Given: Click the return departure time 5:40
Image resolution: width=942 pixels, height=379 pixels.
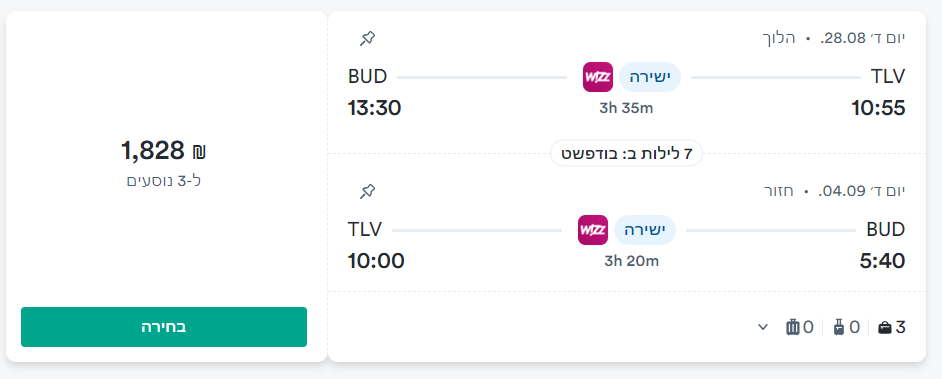Looking at the screenshot, I should pos(883,262).
